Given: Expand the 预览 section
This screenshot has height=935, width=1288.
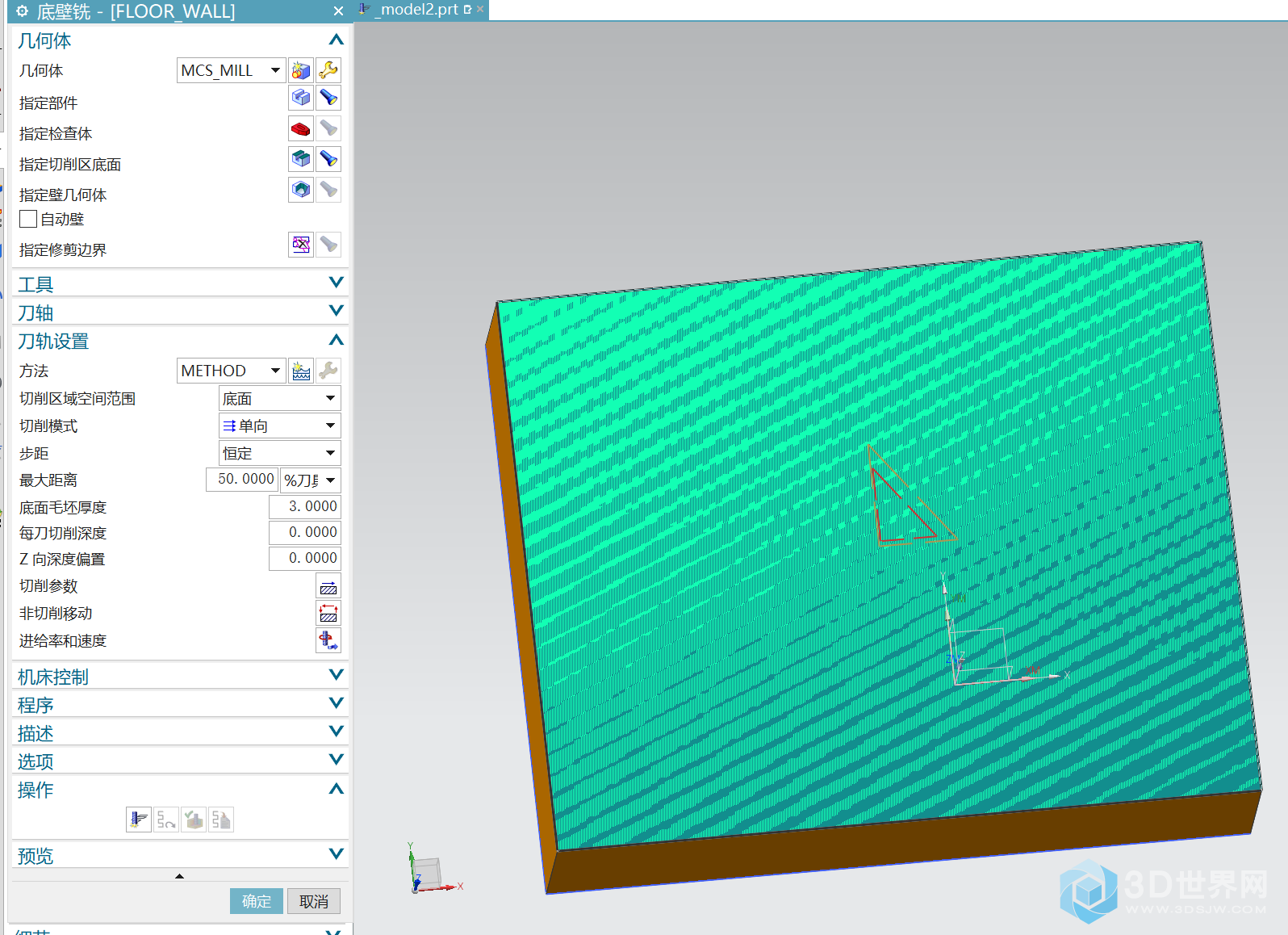Looking at the screenshot, I should 337,854.
